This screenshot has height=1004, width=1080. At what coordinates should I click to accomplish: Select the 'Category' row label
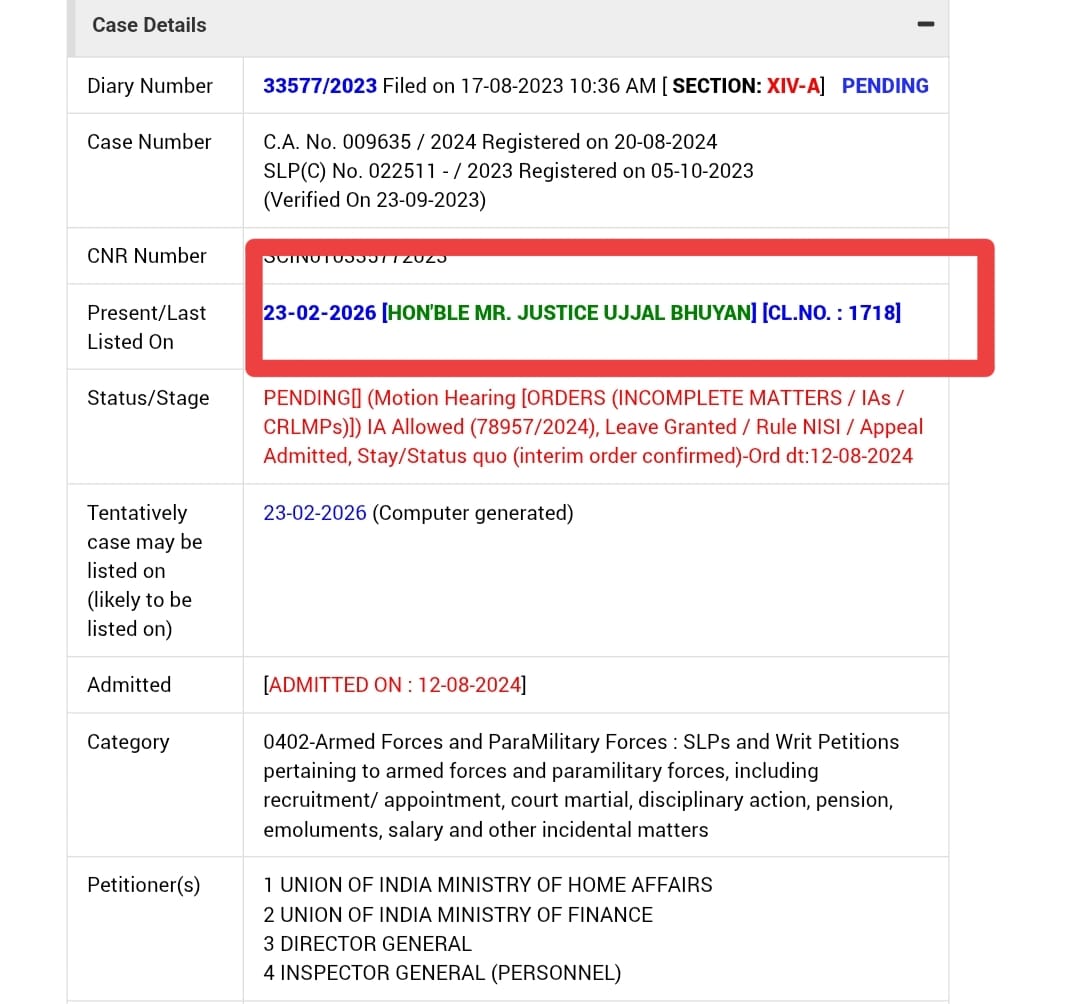coord(128,742)
